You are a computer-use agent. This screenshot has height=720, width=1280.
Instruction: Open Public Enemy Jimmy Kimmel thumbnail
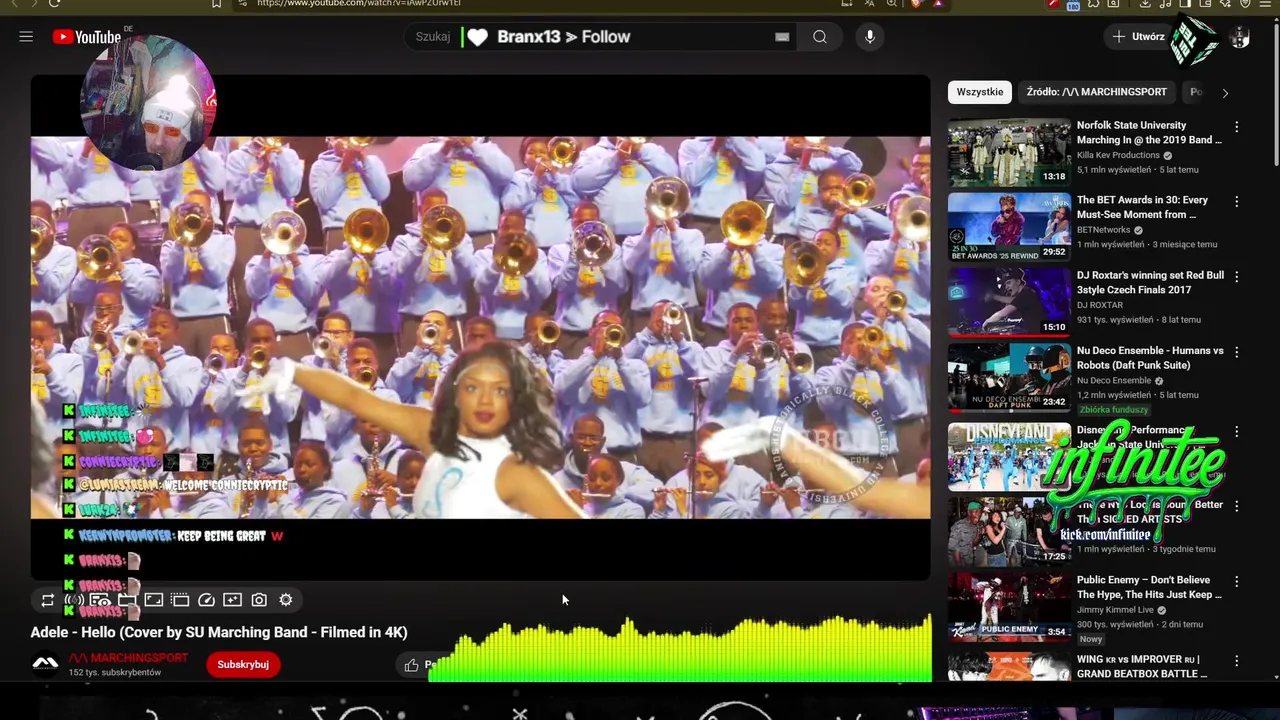point(1009,606)
